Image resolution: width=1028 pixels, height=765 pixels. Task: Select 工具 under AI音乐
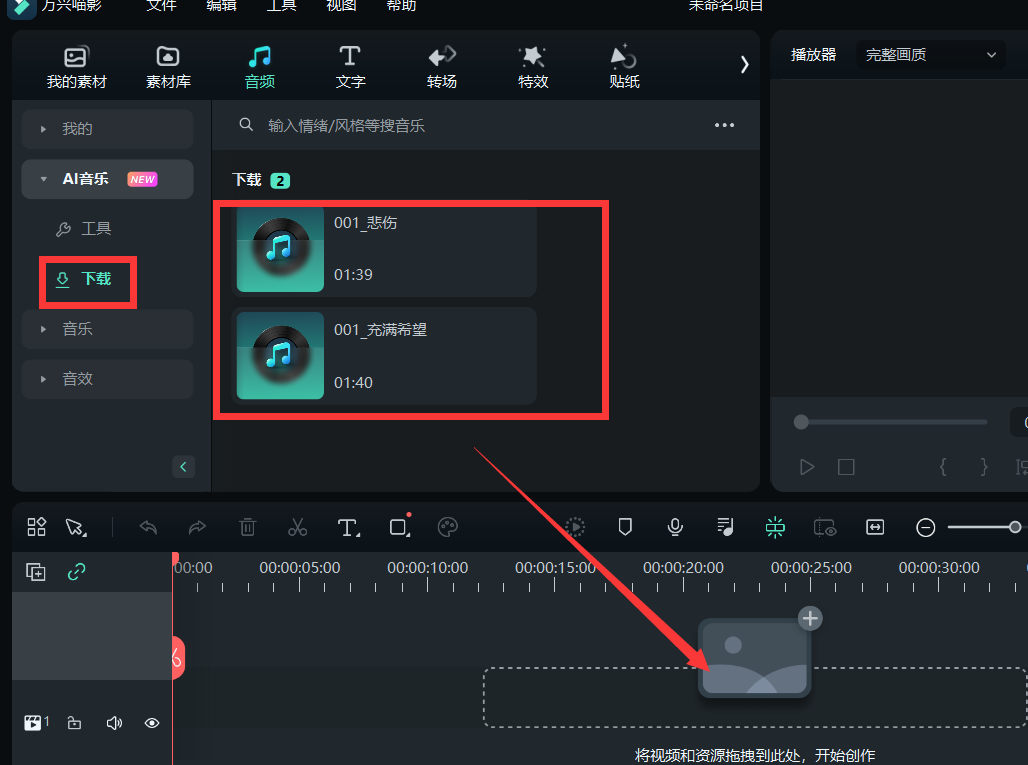84,229
